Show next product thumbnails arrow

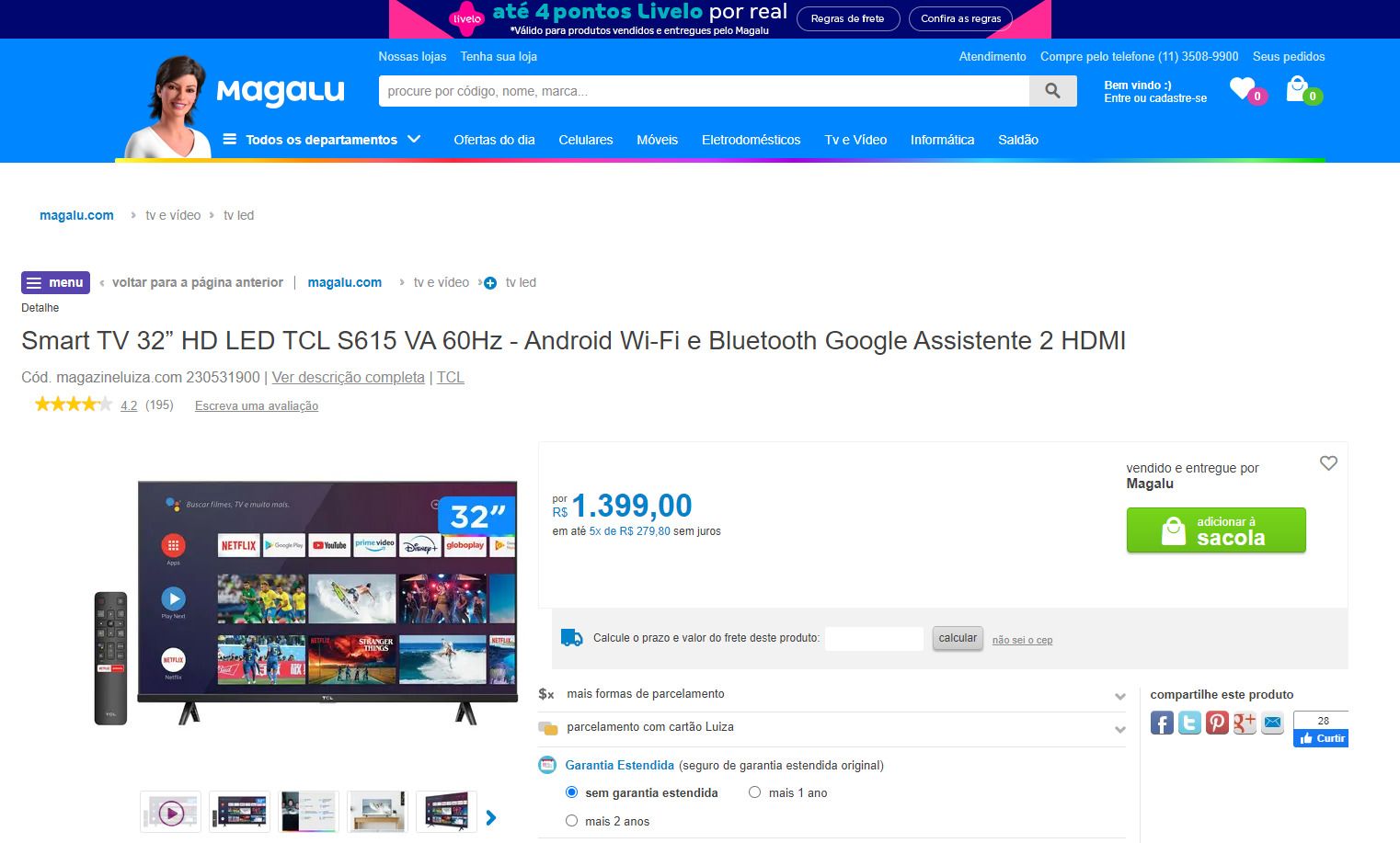491,817
